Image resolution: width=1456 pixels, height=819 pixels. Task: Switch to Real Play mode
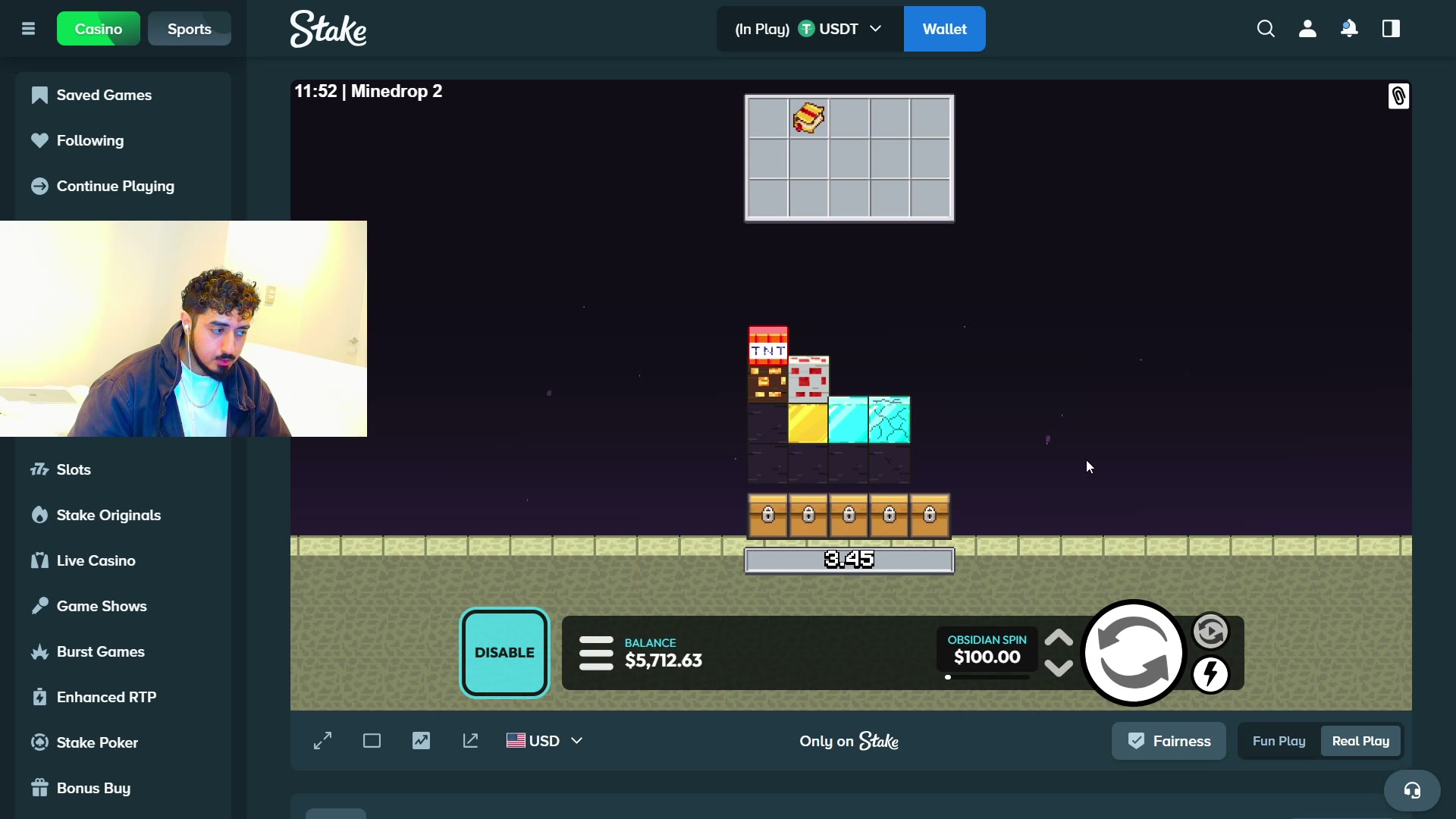click(1361, 741)
